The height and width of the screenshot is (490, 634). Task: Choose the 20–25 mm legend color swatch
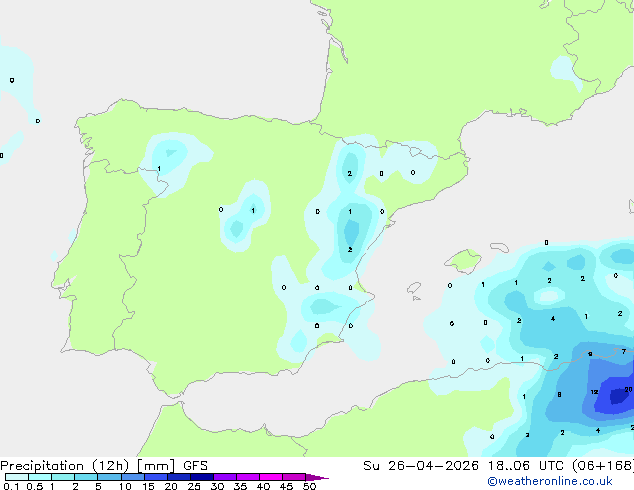[179, 477]
